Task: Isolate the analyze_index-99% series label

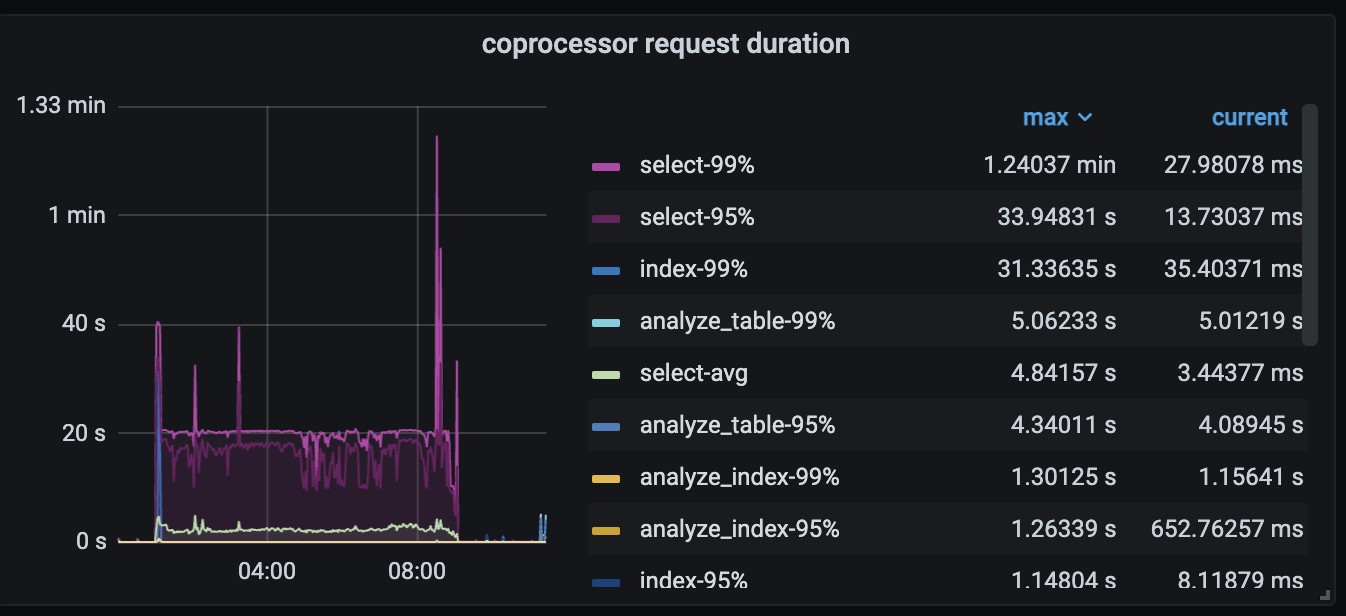Action: coord(739,478)
